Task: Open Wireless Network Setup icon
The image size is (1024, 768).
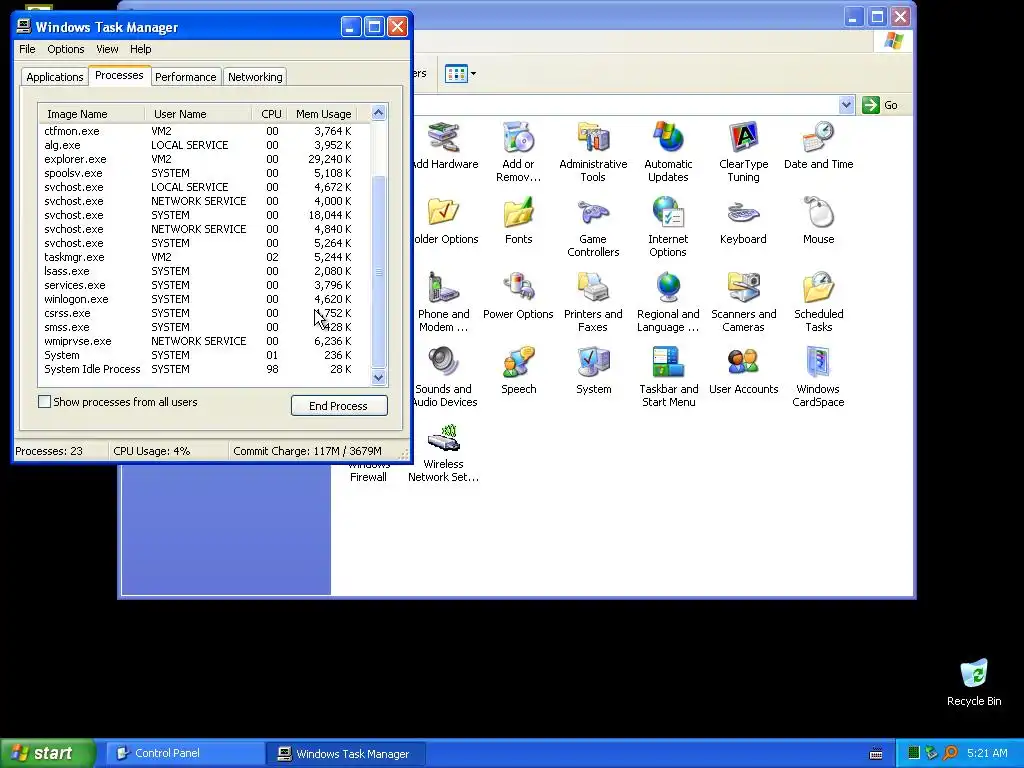Action: [x=443, y=453]
